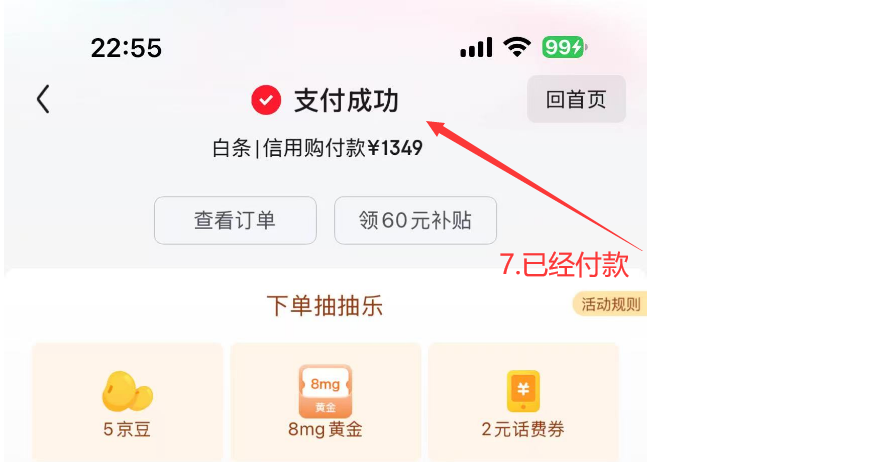Select the 2元话费券 prize card

tap(523, 403)
